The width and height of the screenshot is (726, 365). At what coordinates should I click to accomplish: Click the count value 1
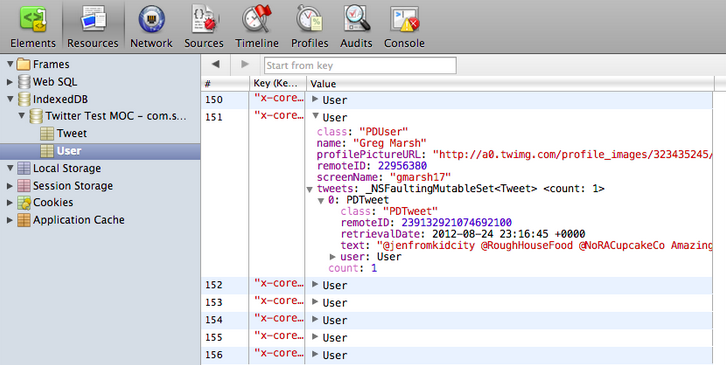374,268
